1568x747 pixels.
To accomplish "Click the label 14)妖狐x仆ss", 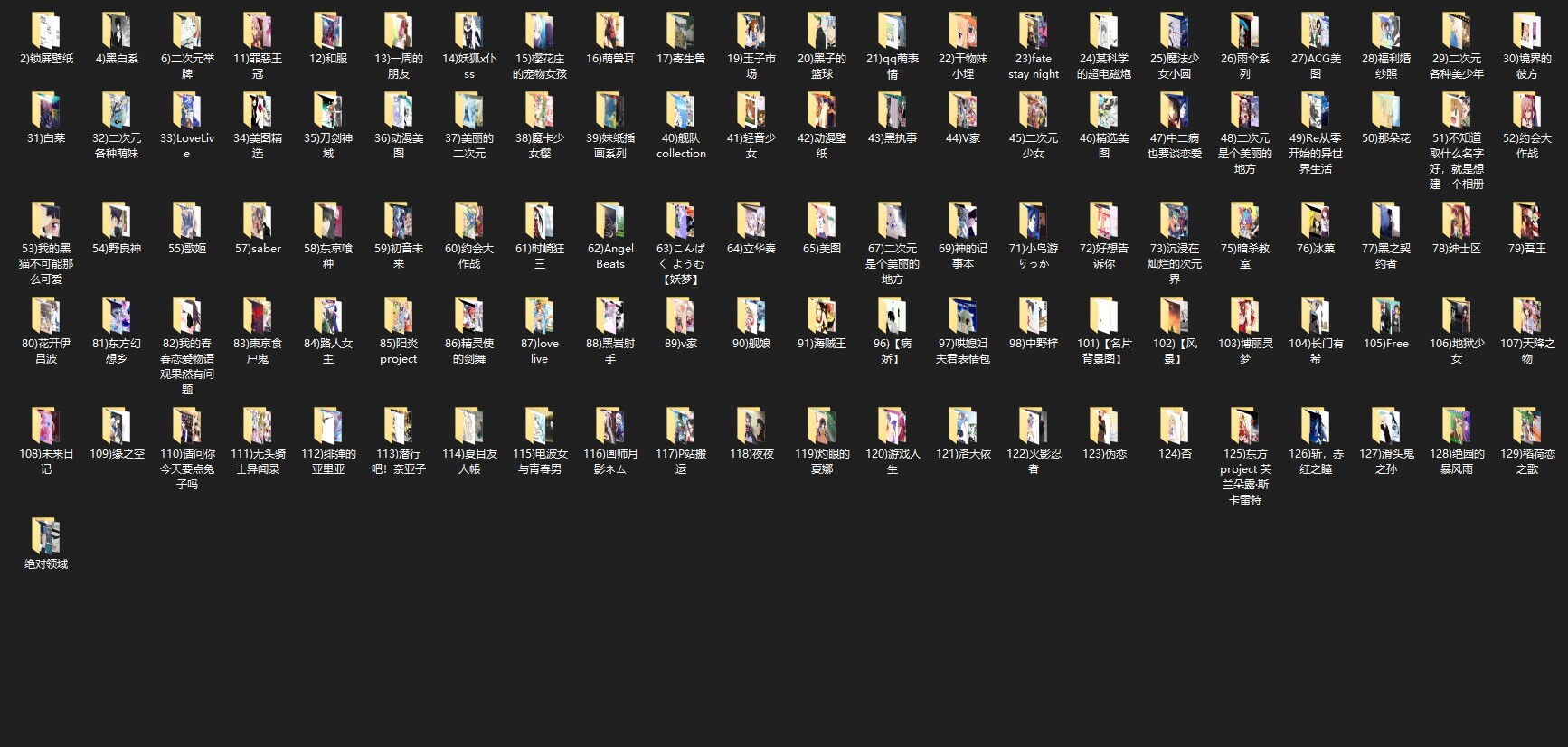I will 468,66.
